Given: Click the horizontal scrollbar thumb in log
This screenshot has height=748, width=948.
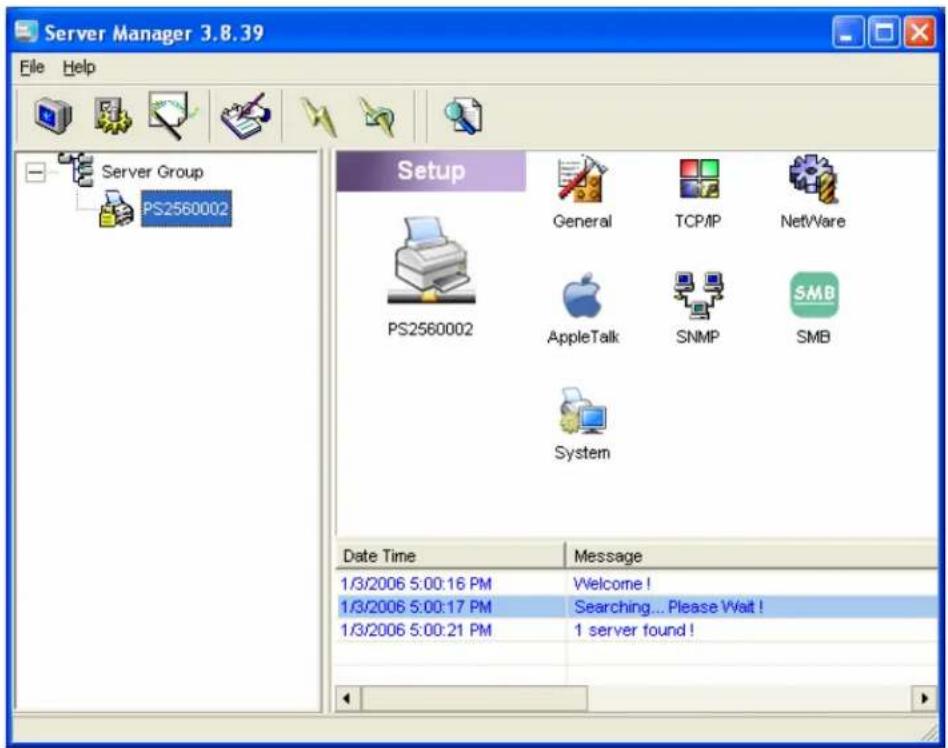Looking at the screenshot, I should click(474, 698).
